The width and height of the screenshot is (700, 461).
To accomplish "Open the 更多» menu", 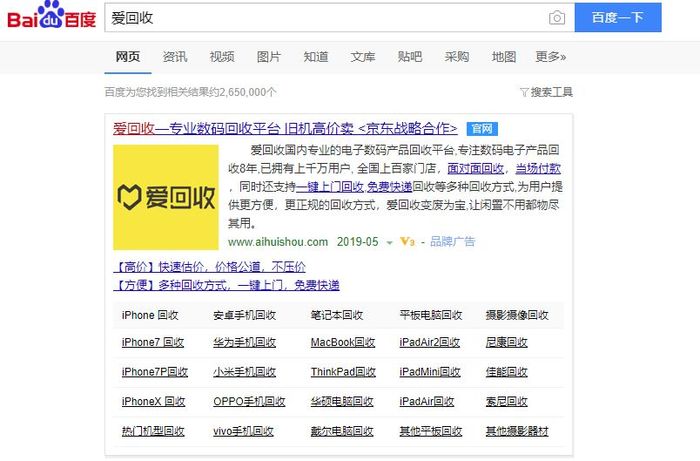I will (x=550, y=57).
